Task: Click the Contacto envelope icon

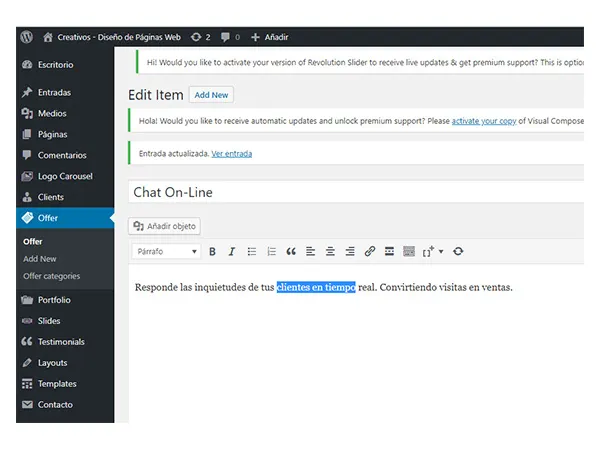Action: (27, 404)
